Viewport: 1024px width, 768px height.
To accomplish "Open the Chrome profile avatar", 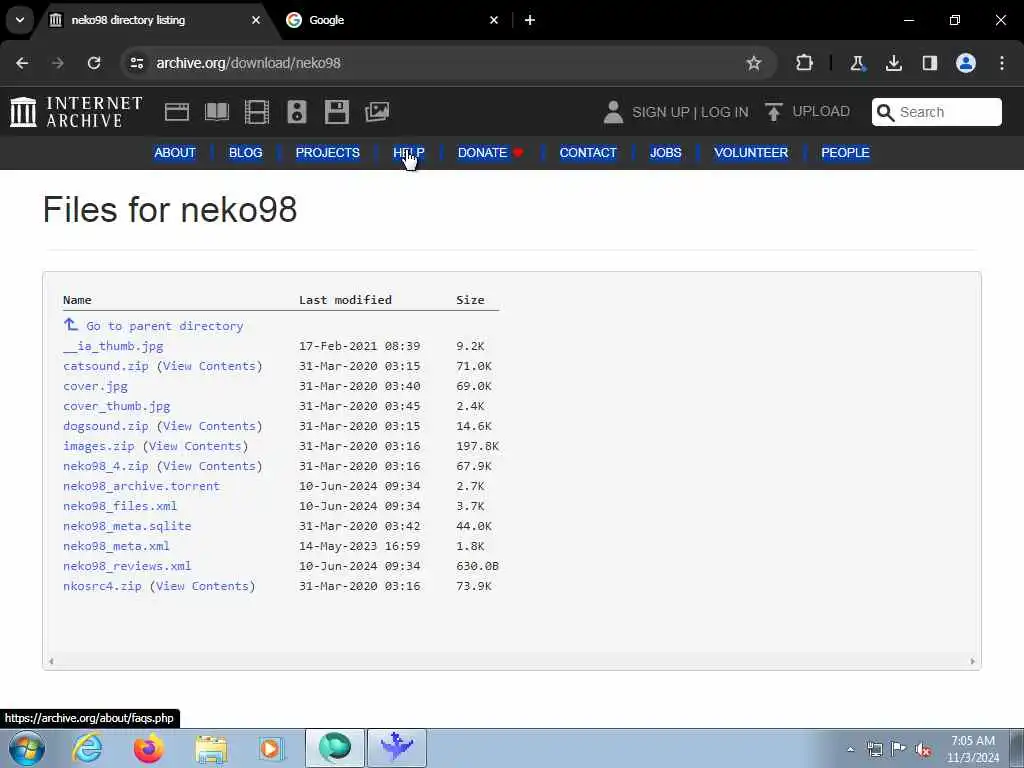I will [965, 63].
